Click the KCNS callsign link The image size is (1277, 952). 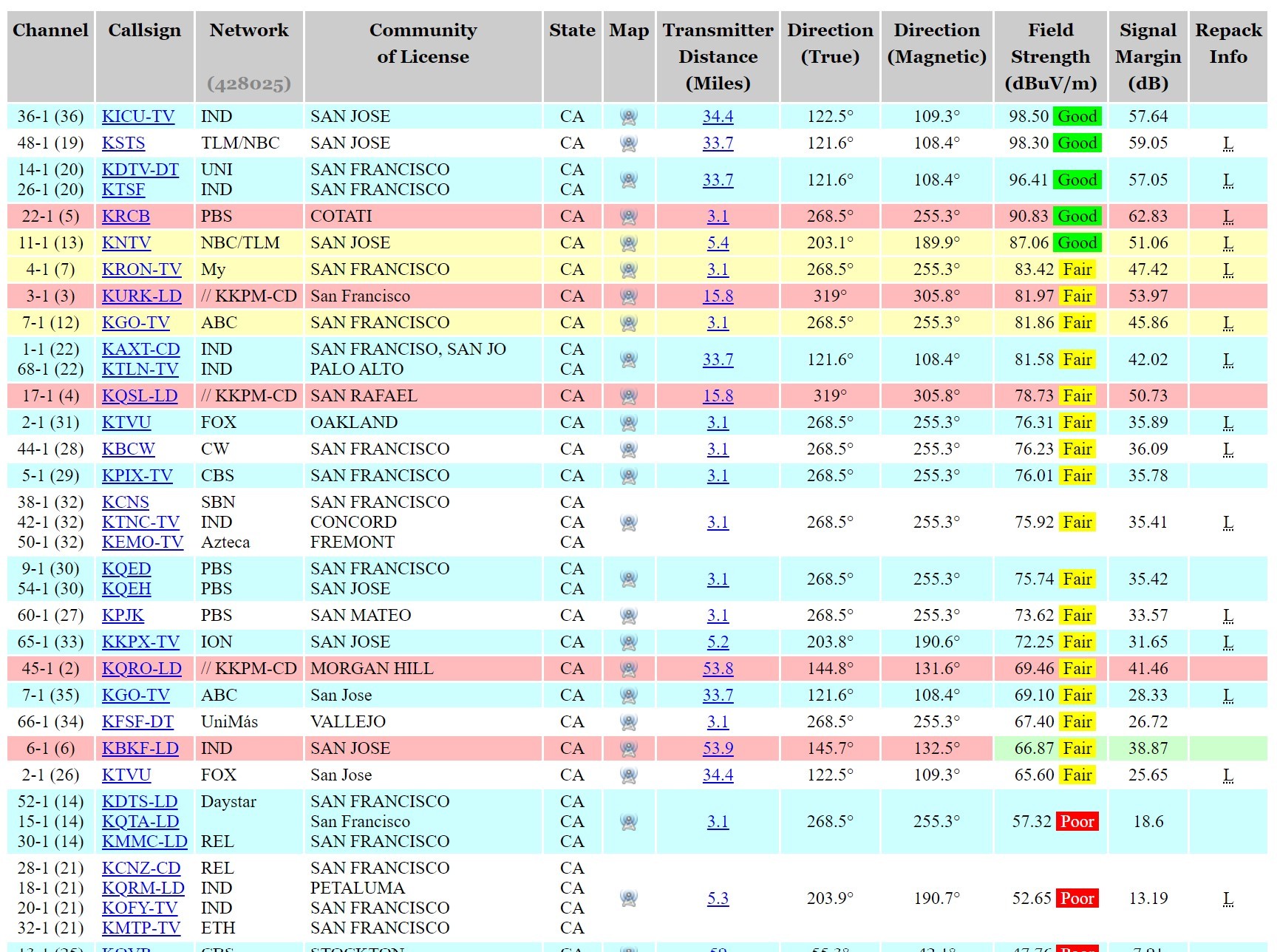pyautogui.click(x=126, y=503)
